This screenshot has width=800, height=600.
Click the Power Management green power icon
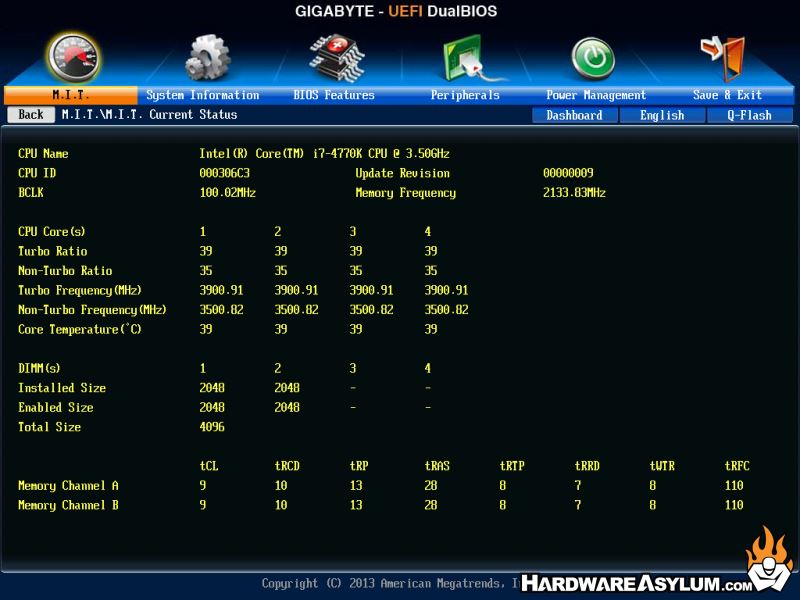pos(594,59)
